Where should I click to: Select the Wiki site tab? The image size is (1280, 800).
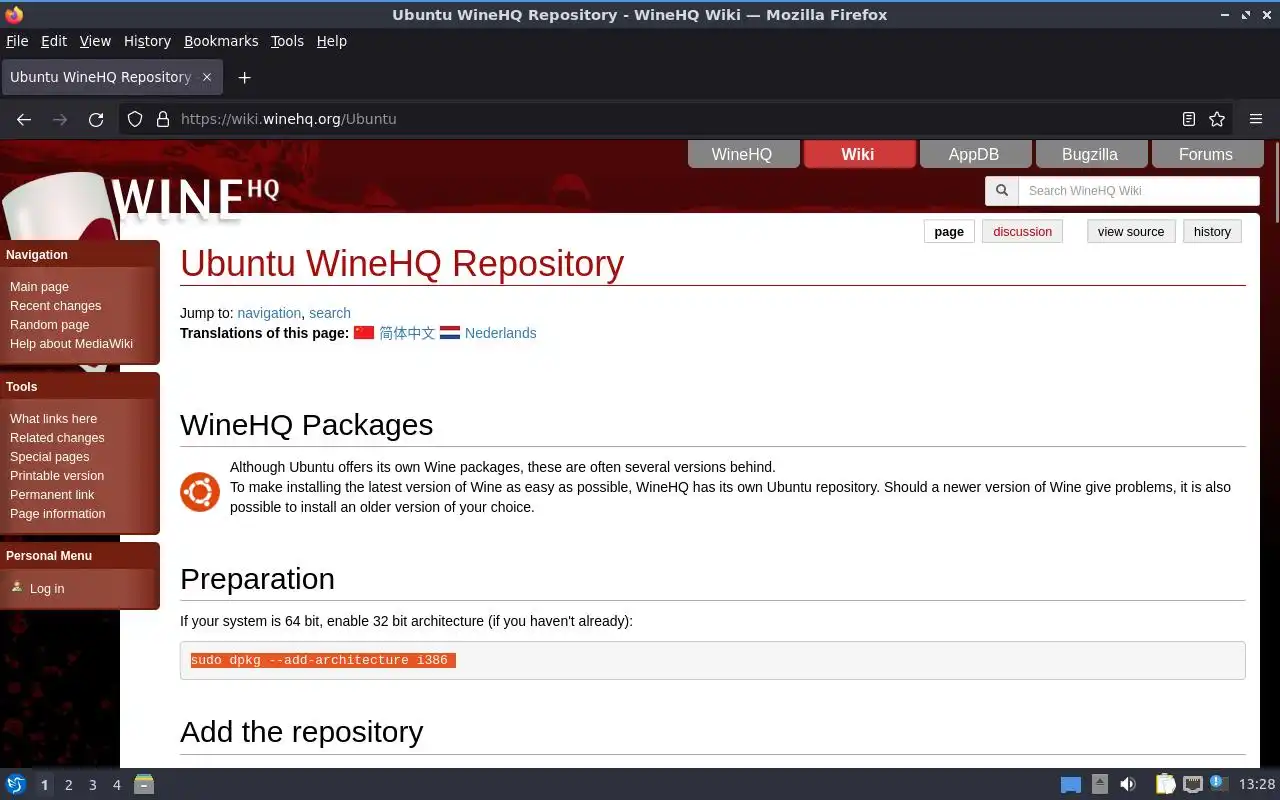858,154
